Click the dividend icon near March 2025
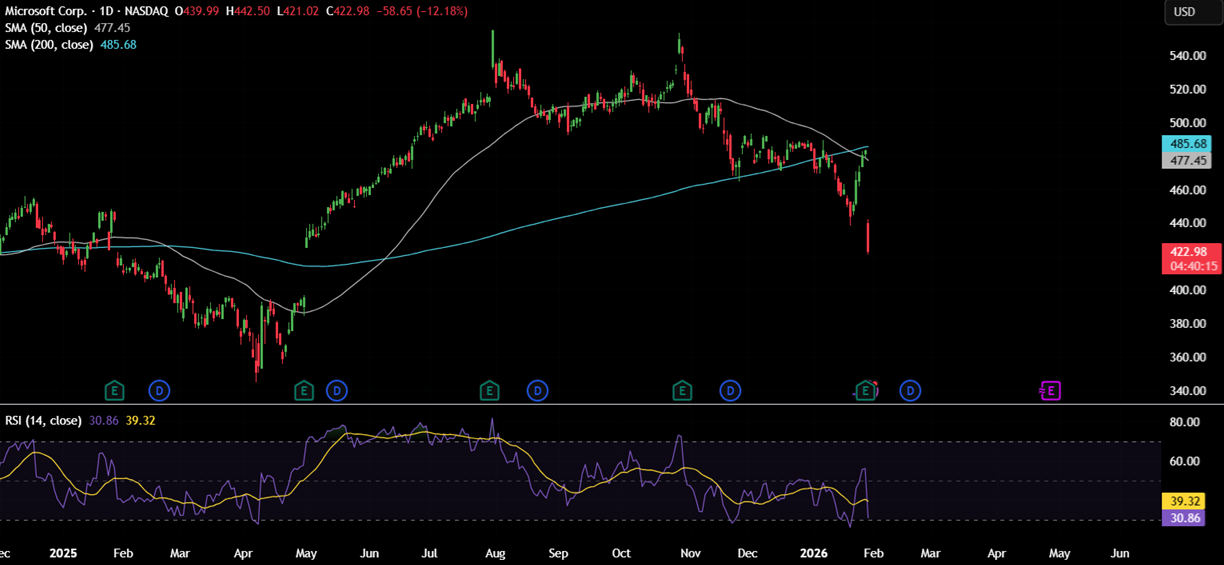The width and height of the screenshot is (1224, 565). tap(159, 390)
